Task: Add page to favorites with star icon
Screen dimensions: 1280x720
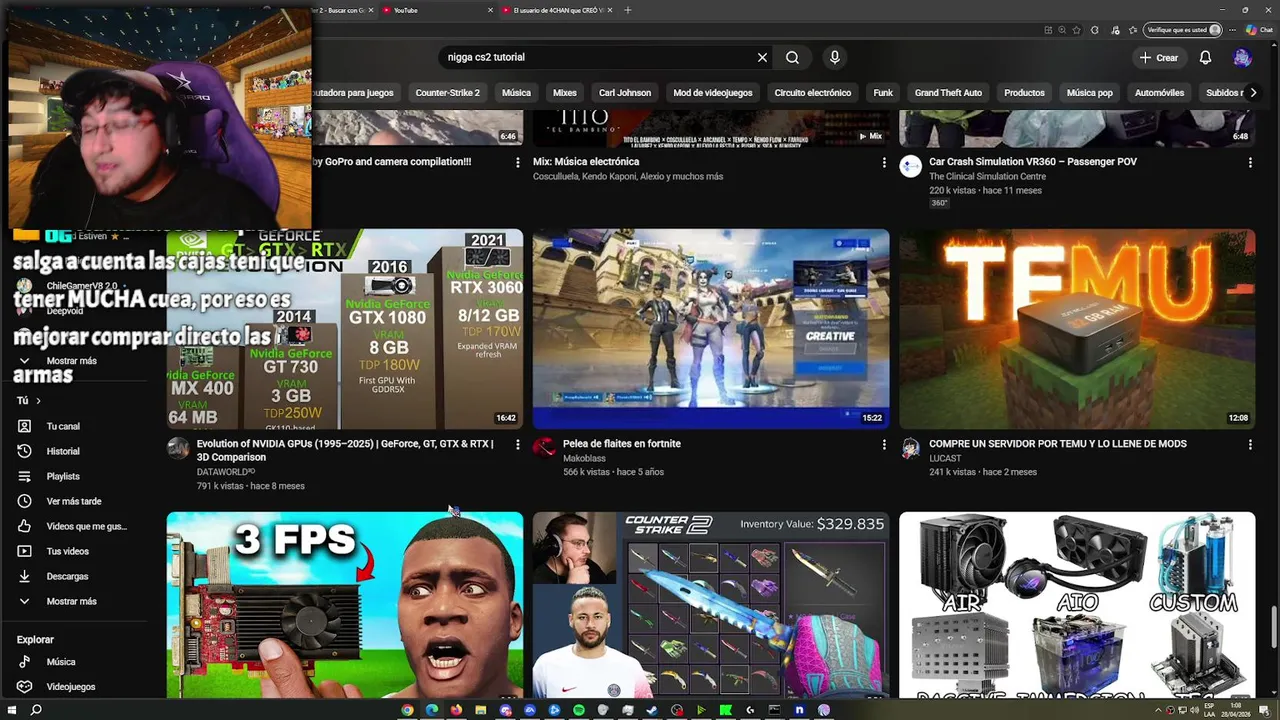Action: (1077, 30)
